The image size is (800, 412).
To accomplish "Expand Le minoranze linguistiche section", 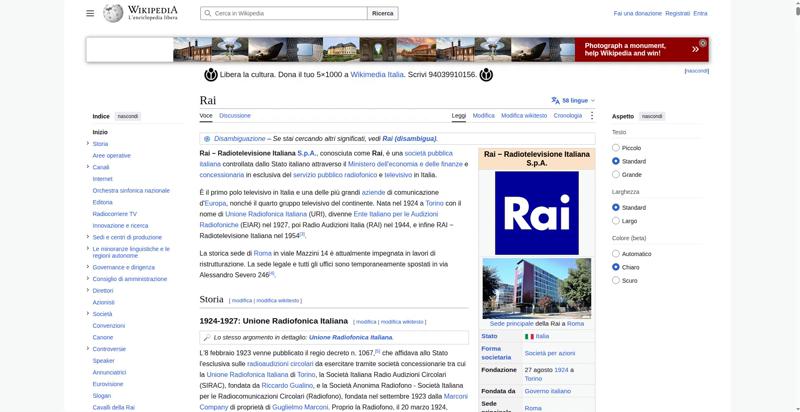I will 88,248.
